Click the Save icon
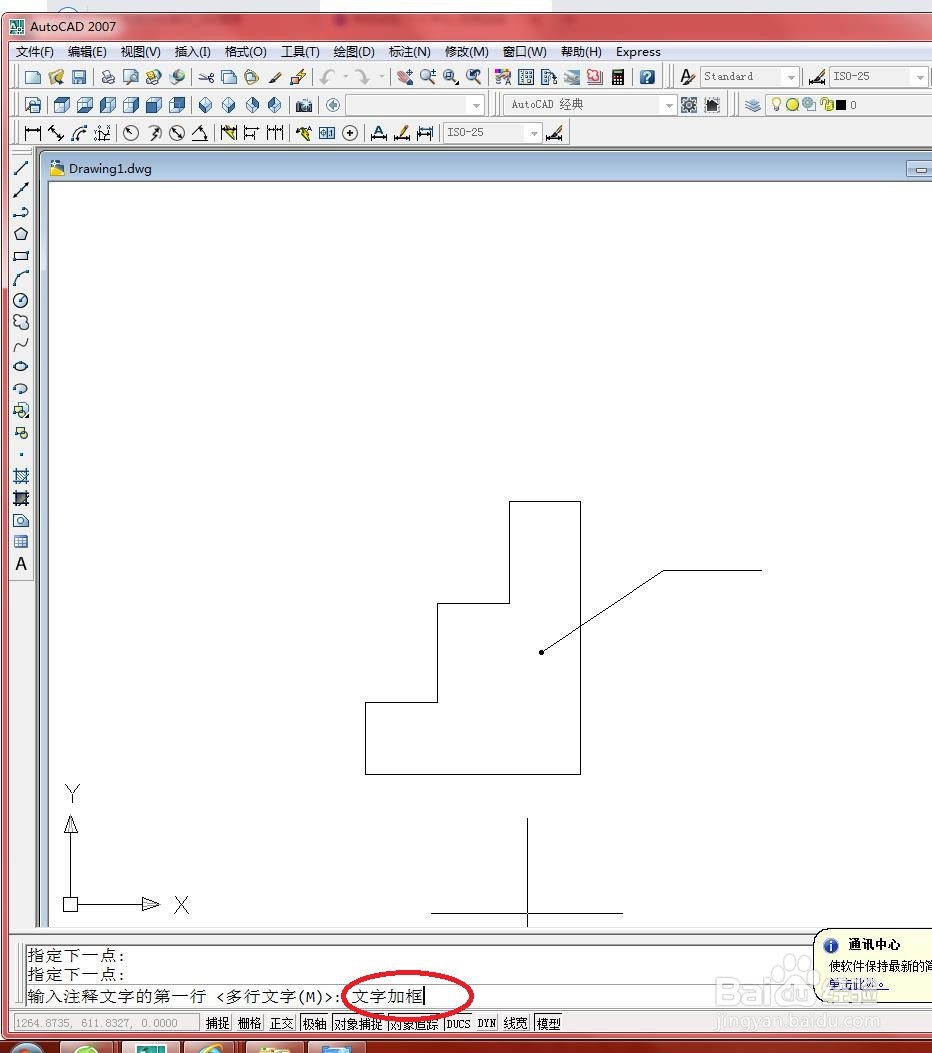 79,77
